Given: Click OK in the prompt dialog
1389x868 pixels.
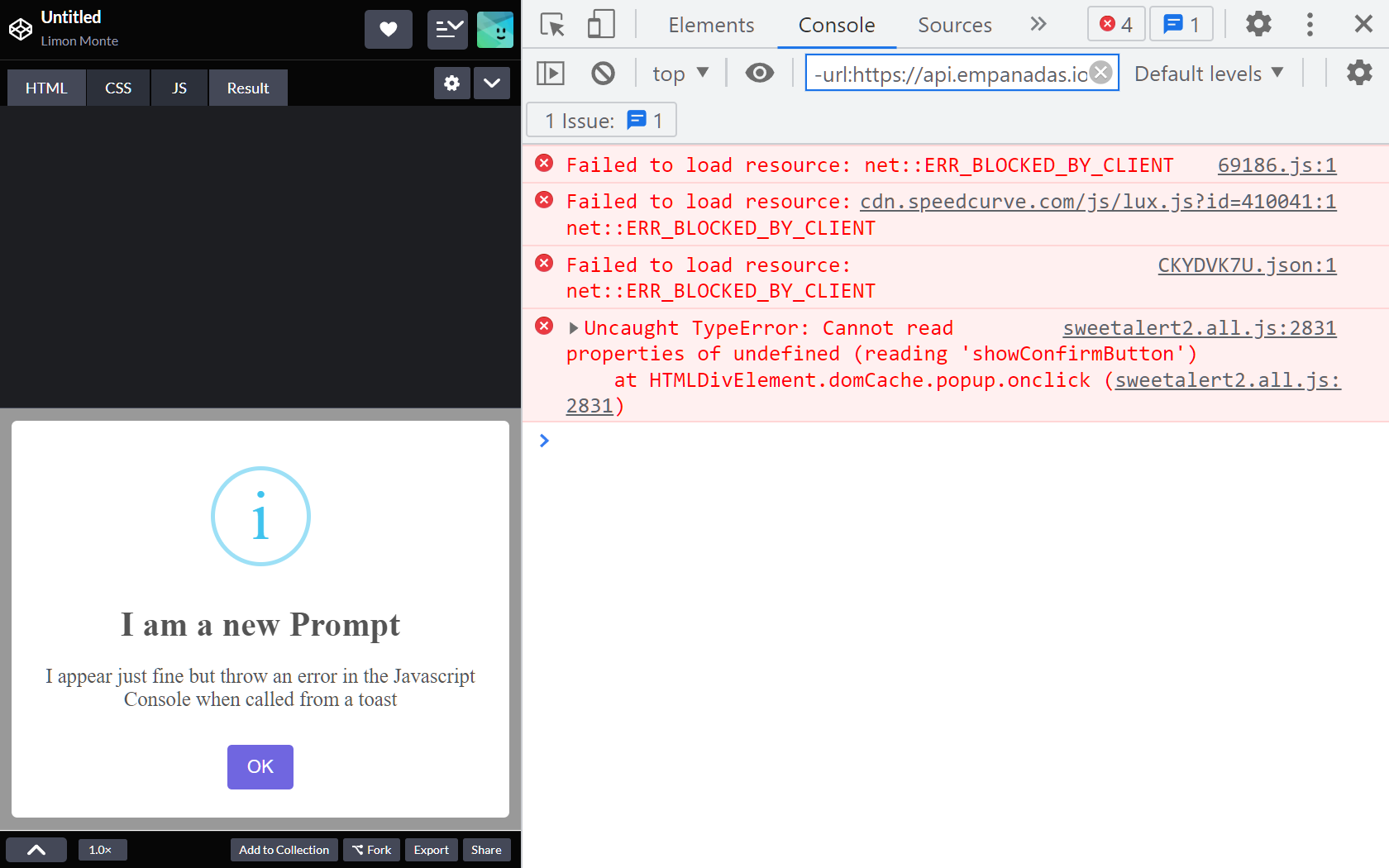Looking at the screenshot, I should pos(260,766).
